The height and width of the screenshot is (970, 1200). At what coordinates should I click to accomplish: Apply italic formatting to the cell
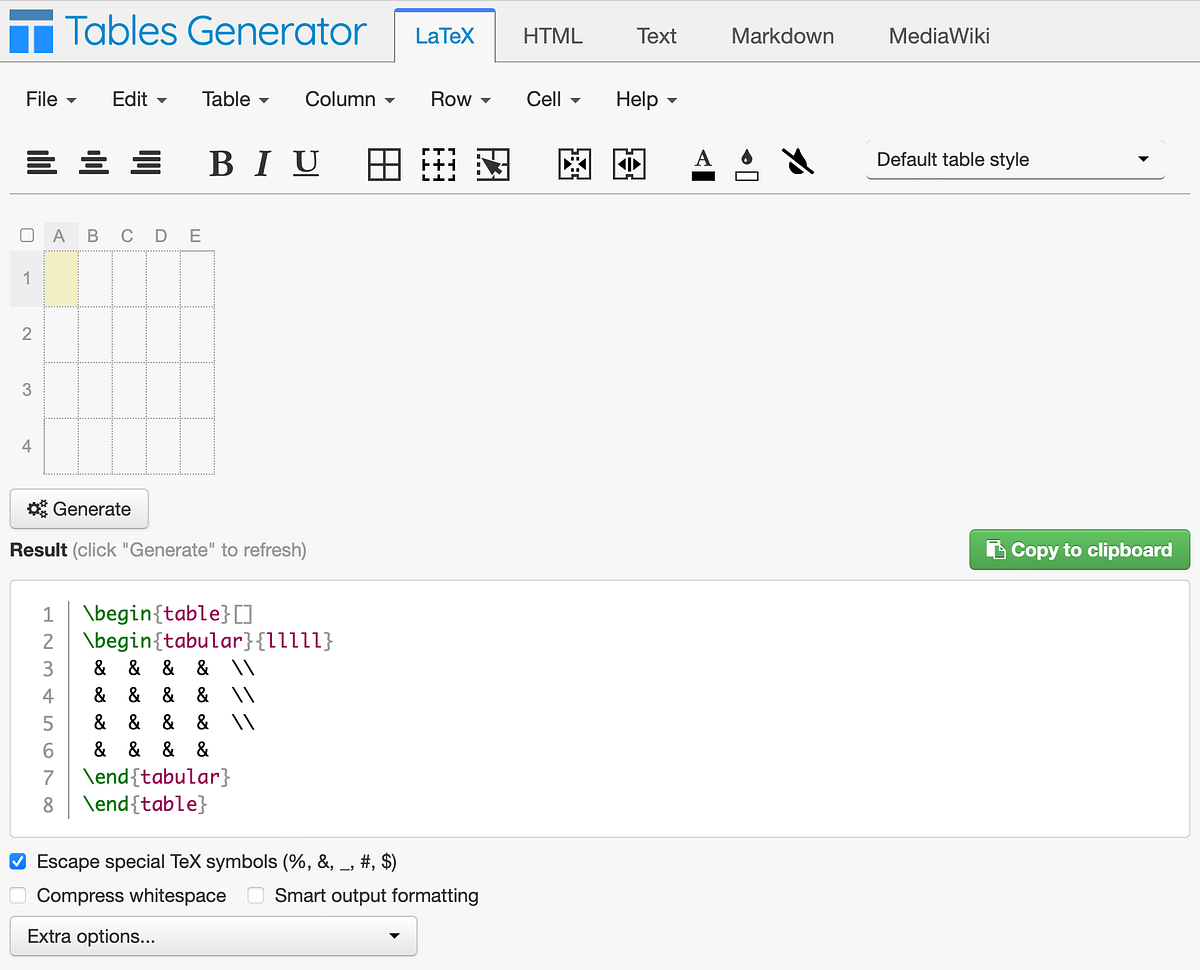261,163
